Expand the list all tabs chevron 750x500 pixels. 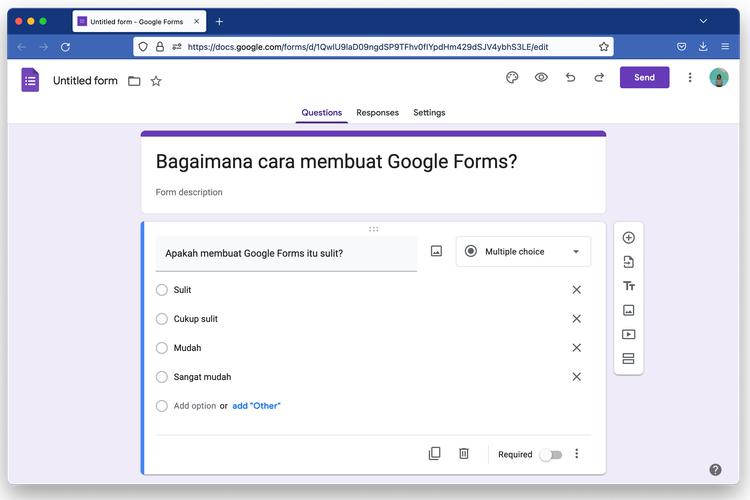tap(703, 21)
